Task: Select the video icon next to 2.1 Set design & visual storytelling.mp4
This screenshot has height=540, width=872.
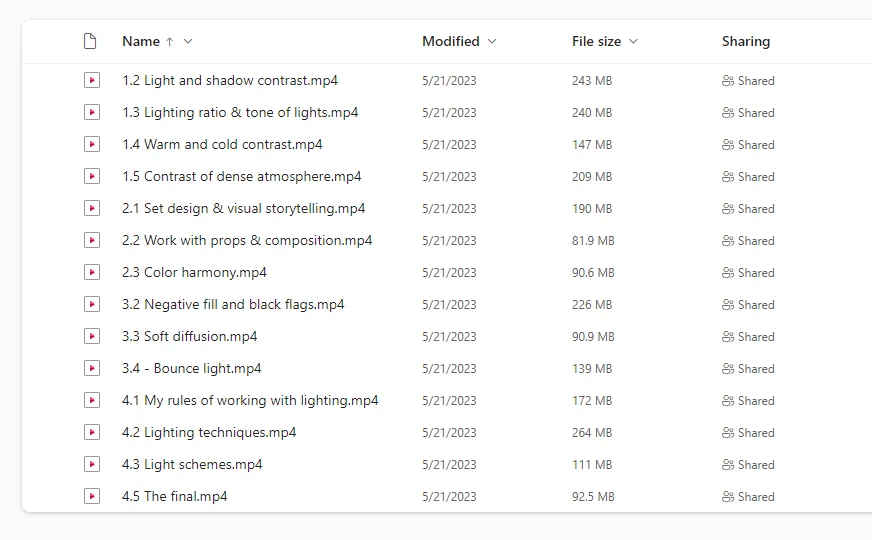Action: [x=92, y=209]
